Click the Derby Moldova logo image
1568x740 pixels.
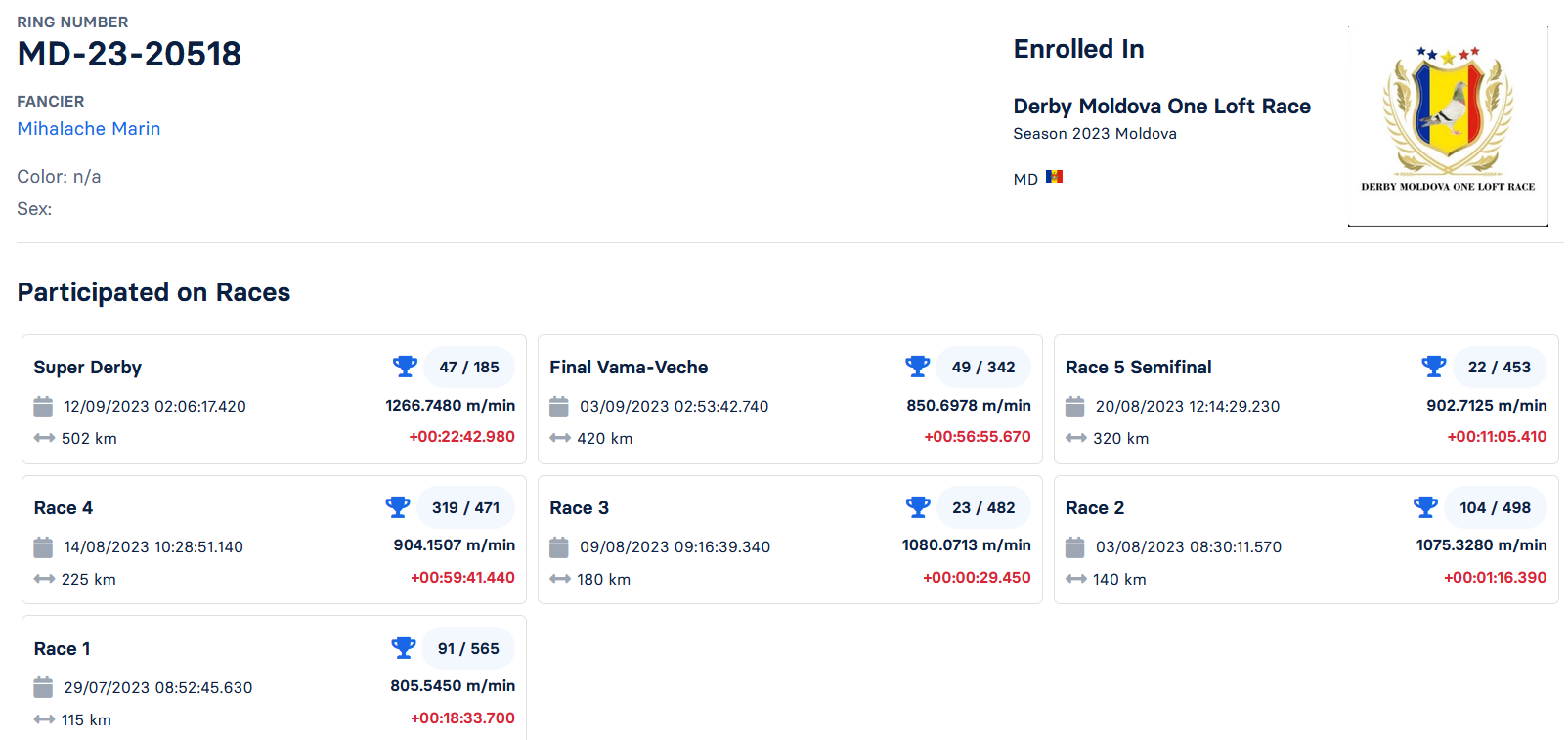click(x=1448, y=125)
